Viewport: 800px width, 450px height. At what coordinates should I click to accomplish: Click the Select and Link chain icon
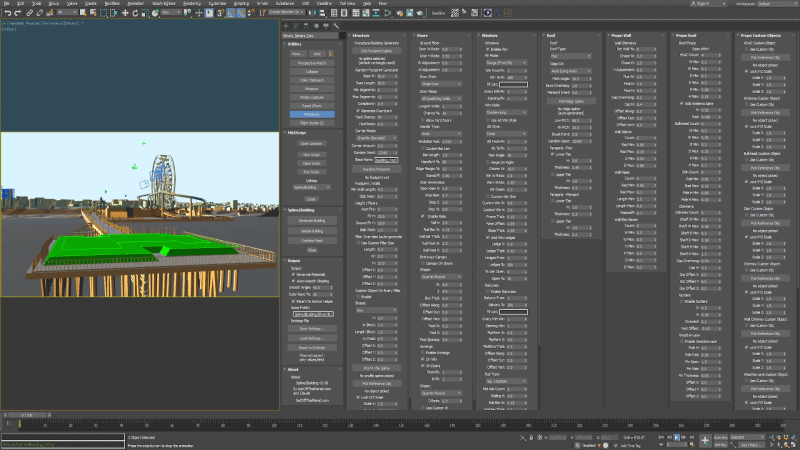coord(30,13)
